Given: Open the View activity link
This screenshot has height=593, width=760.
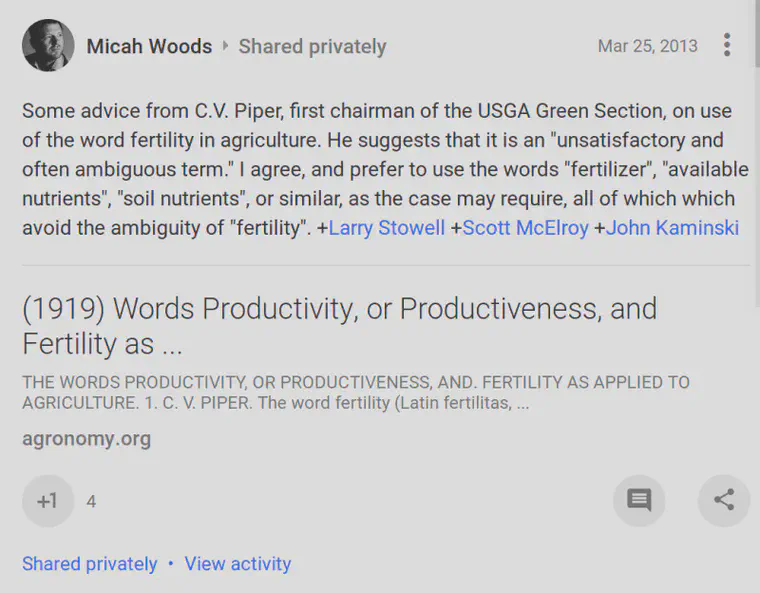Looking at the screenshot, I should click(238, 564).
